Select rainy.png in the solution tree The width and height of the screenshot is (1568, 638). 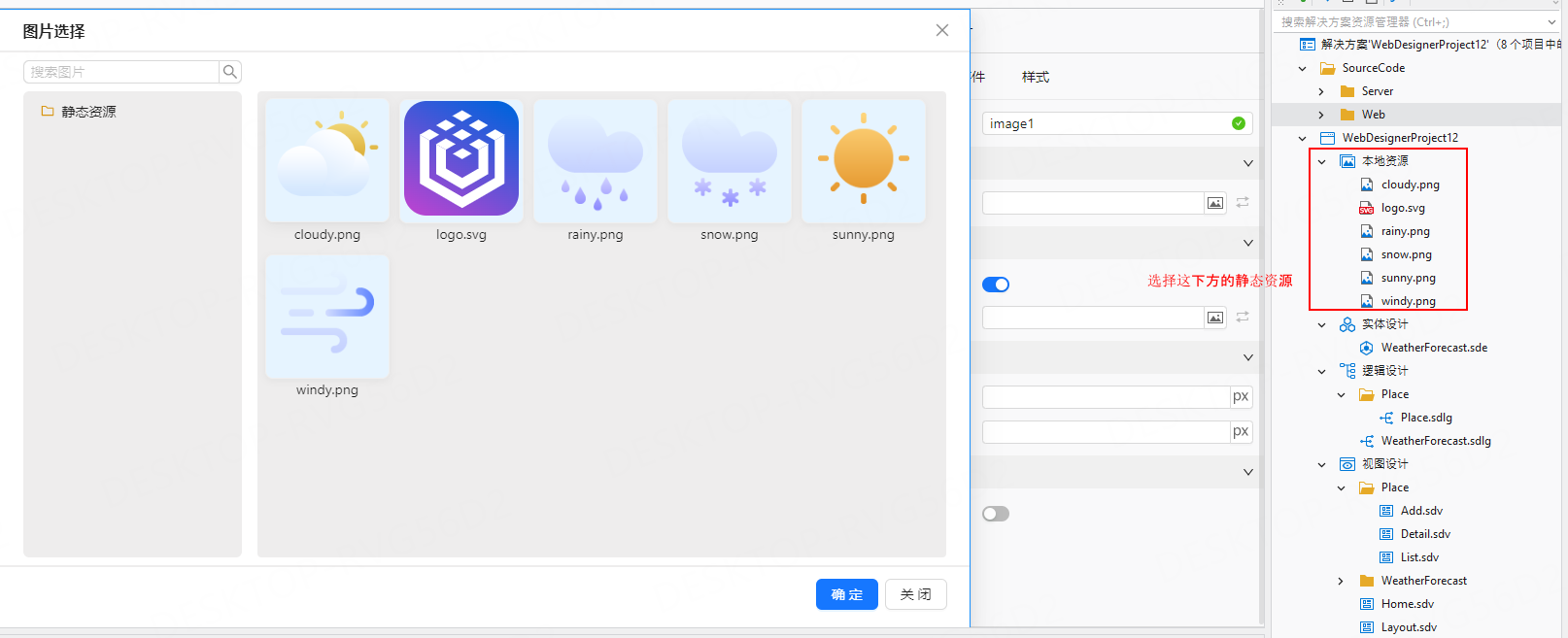1406,231
